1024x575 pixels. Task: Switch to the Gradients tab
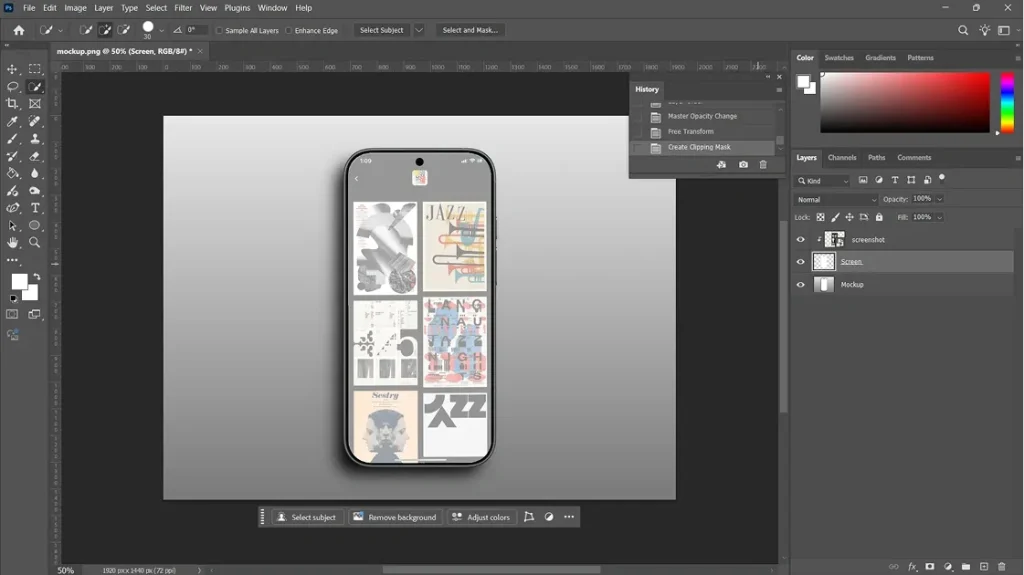[880, 58]
